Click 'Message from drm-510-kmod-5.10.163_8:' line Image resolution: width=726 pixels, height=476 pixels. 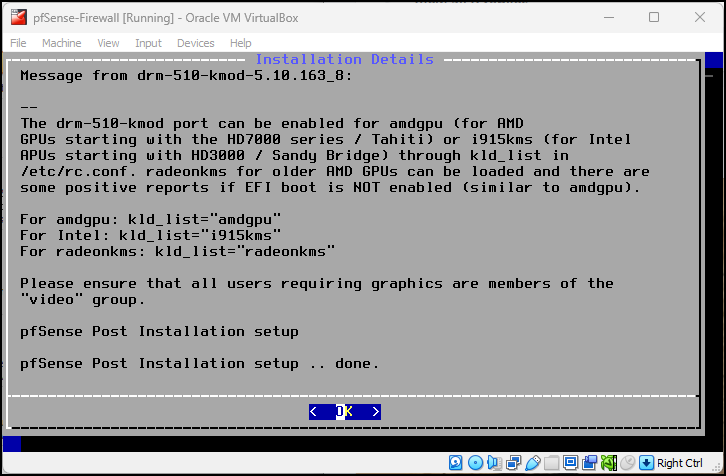pos(186,75)
